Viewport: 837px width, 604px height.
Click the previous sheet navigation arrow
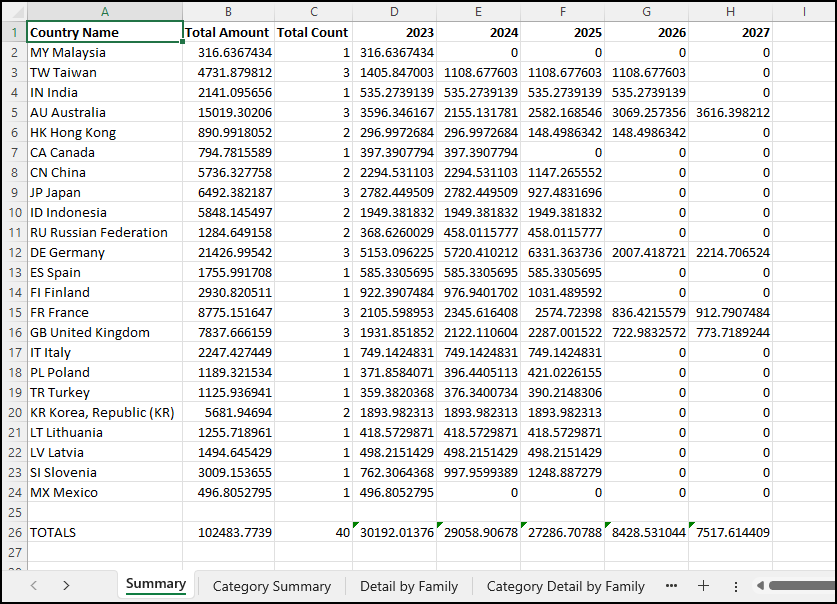[x=34, y=586]
